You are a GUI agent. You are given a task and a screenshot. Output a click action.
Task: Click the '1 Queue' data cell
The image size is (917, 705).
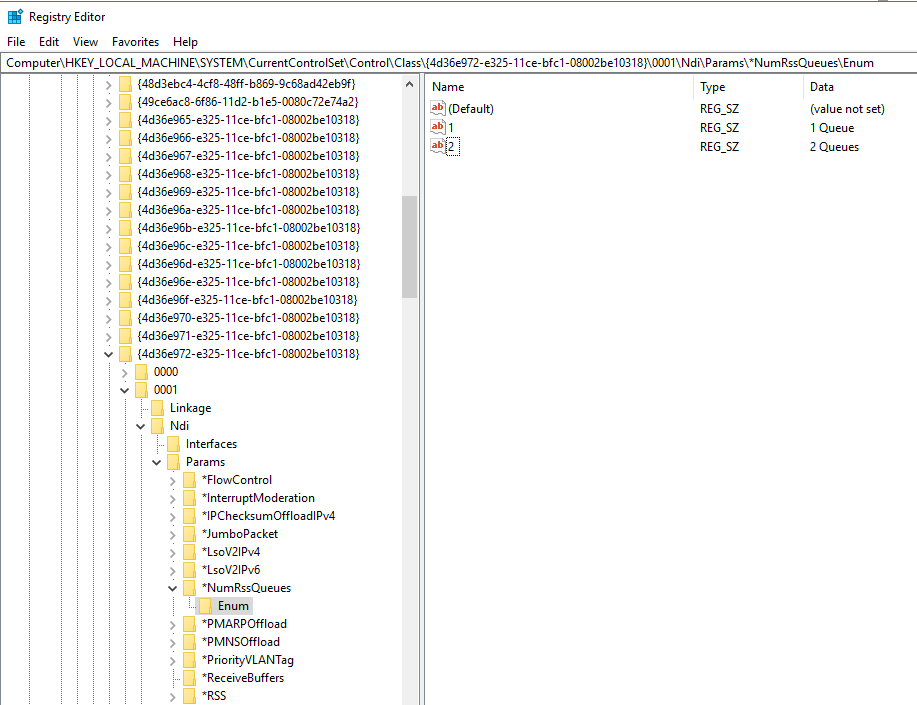(x=832, y=128)
